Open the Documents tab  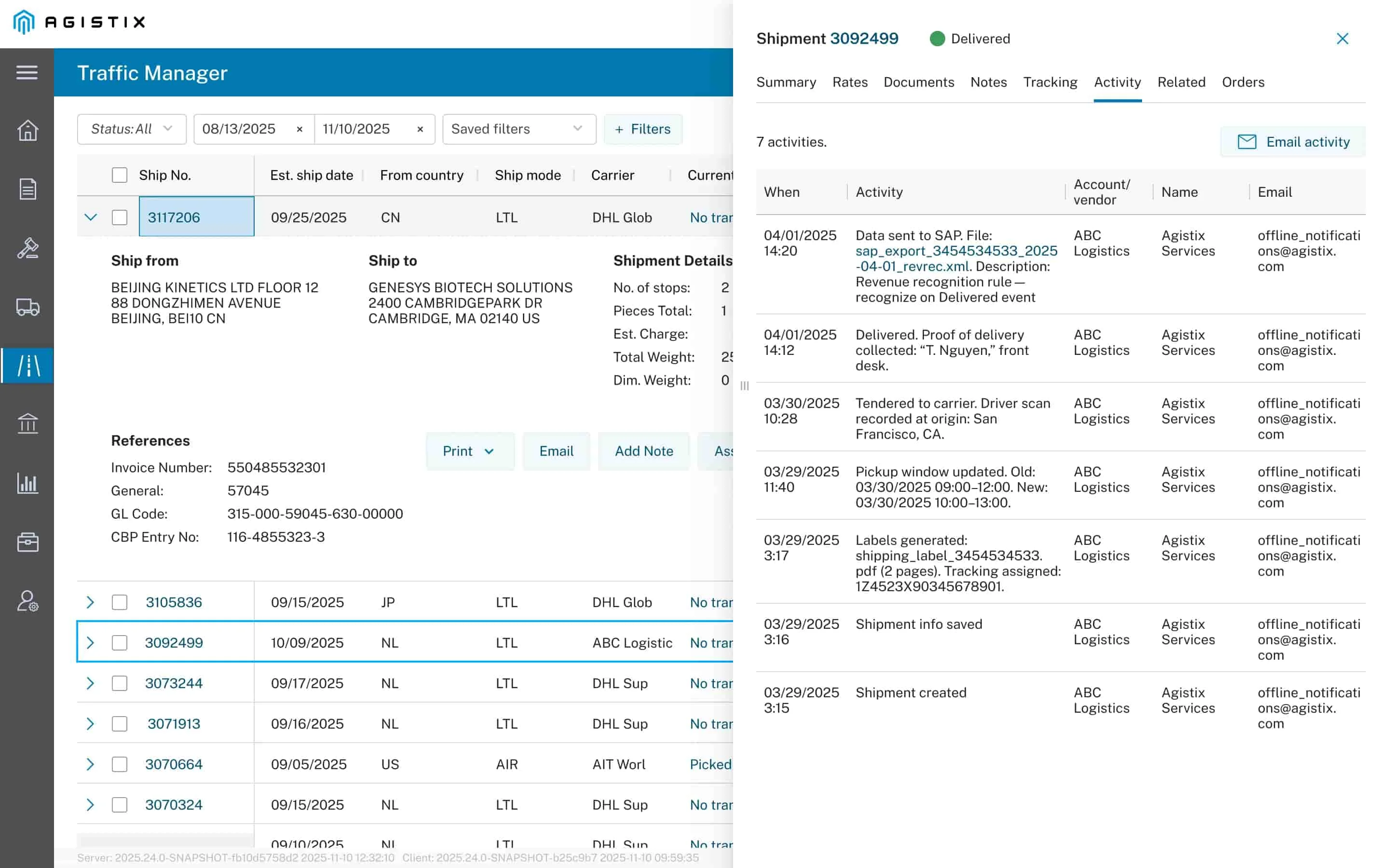pyautogui.click(x=918, y=82)
